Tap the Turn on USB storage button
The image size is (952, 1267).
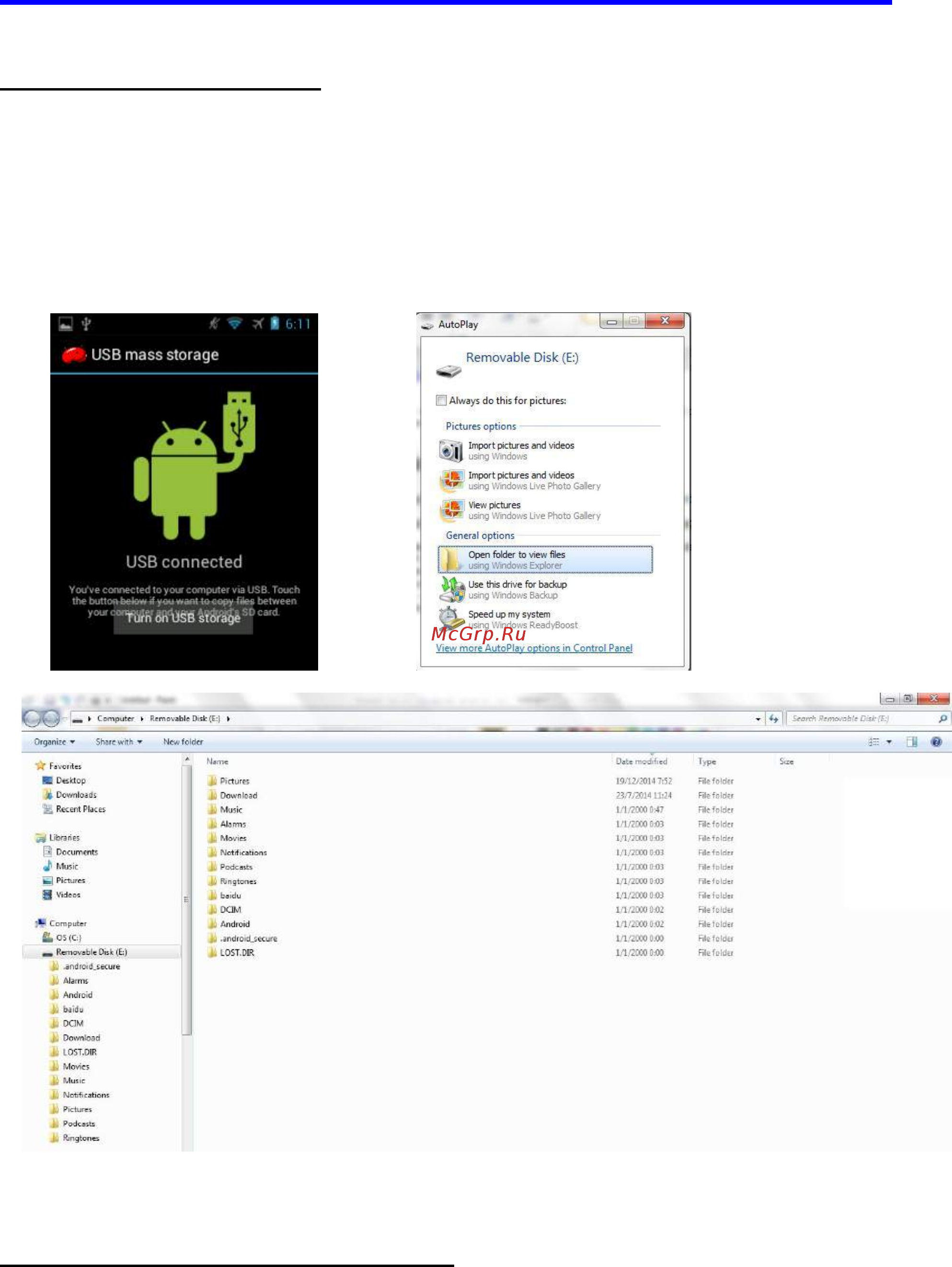(x=184, y=618)
